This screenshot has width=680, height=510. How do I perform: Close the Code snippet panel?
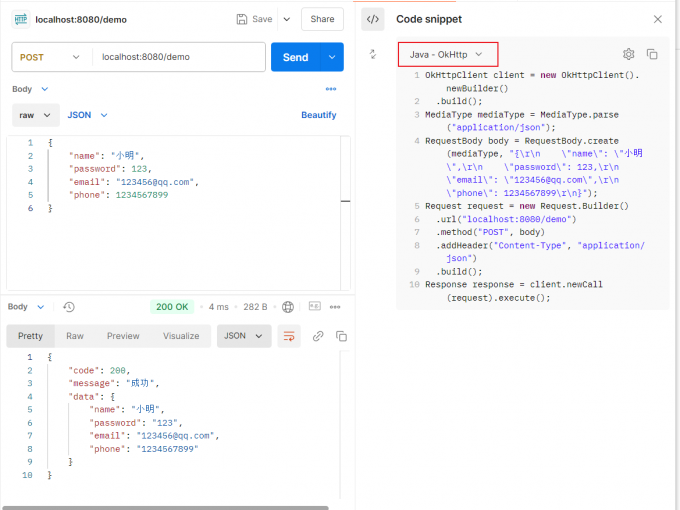coord(658,19)
